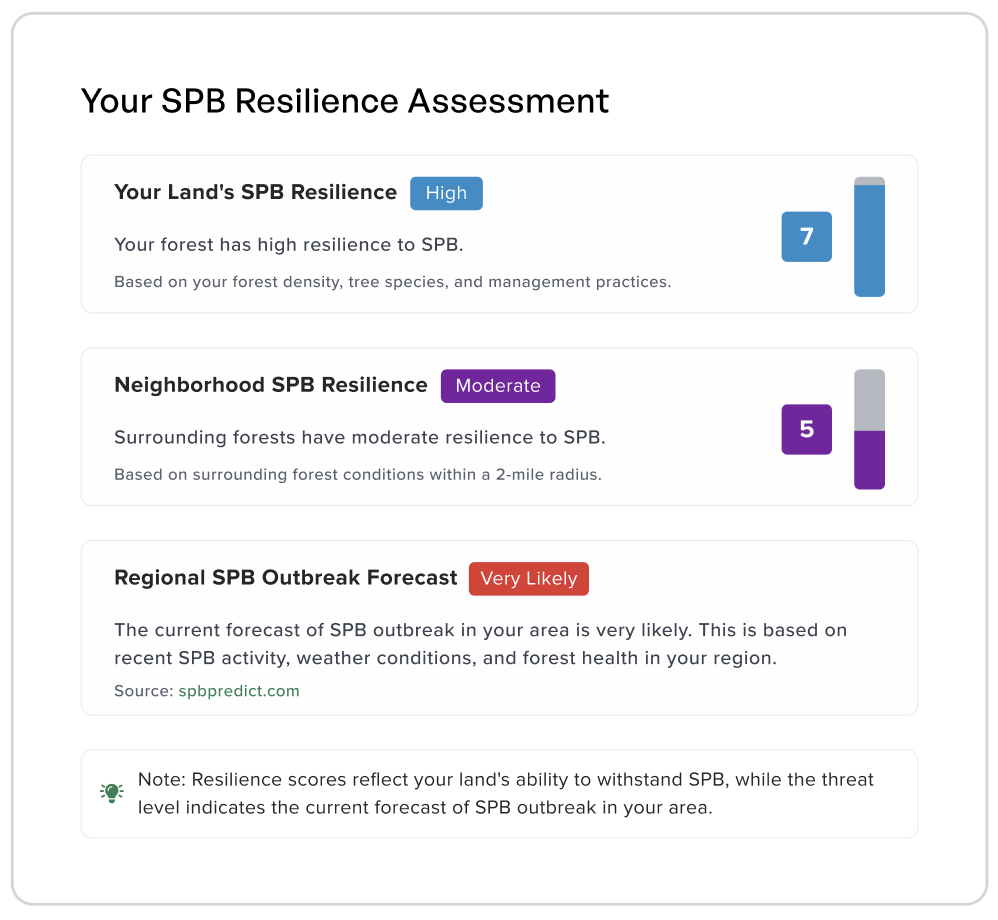Expand the Your Land's SPB Resilience section
The height and width of the screenshot is (920, 998).
(255, 192)
